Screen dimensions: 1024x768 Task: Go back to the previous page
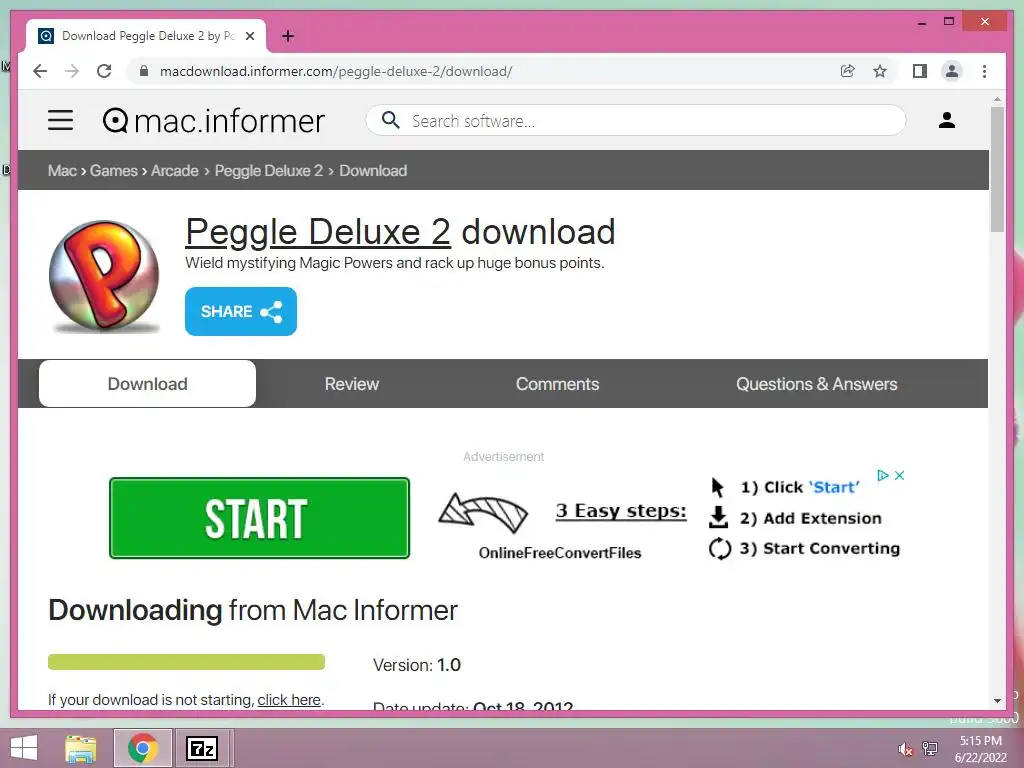pyautogui.click(x=40, y=71)
